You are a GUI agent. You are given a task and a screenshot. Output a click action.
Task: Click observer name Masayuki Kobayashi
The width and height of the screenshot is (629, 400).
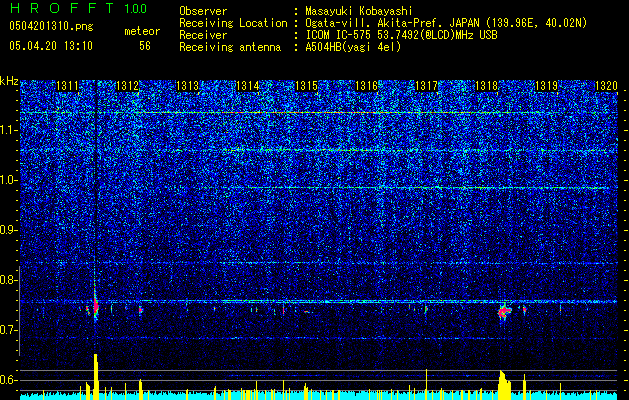[359, 11]
